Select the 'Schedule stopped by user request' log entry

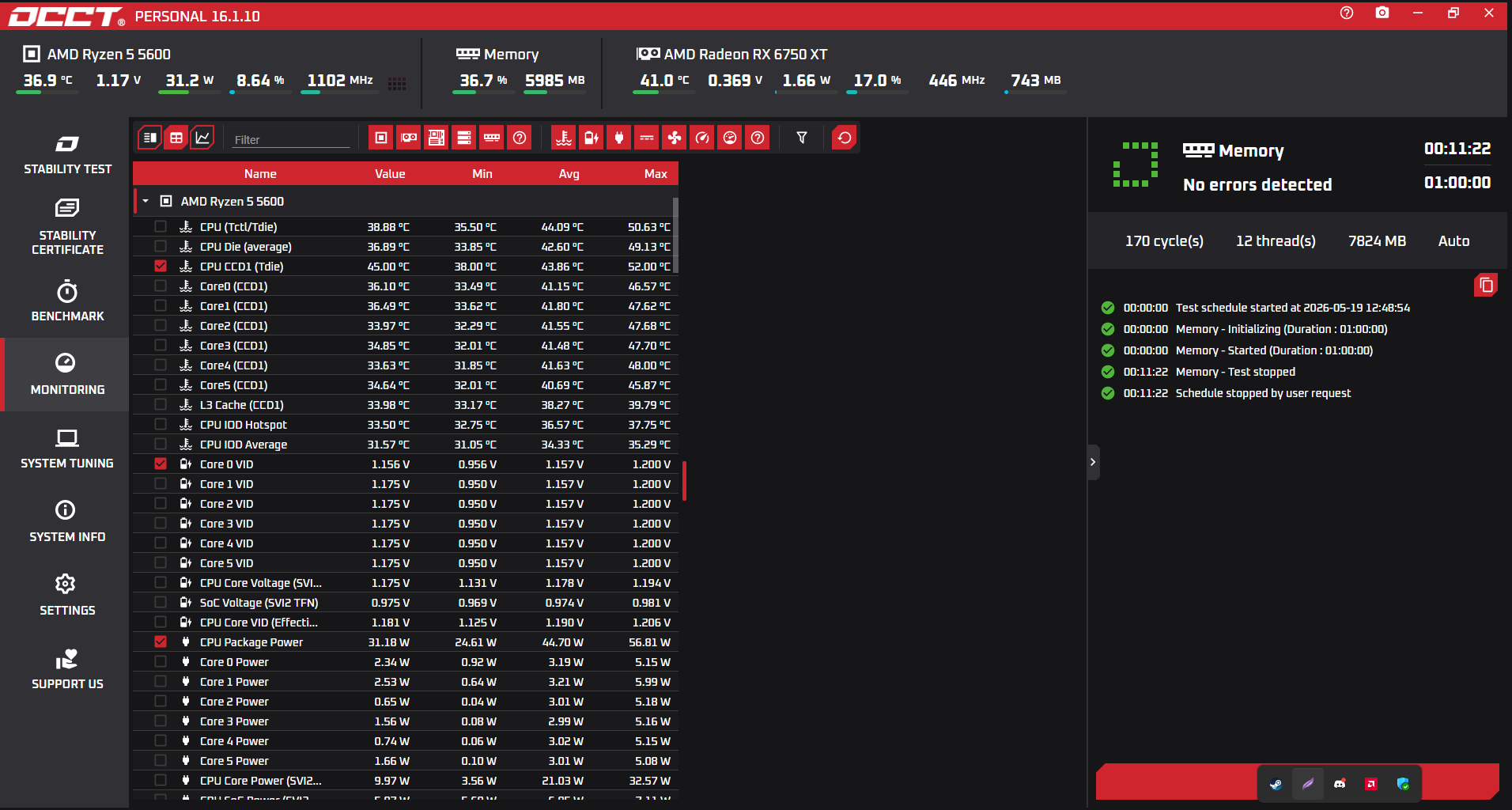click(1263, 393)
